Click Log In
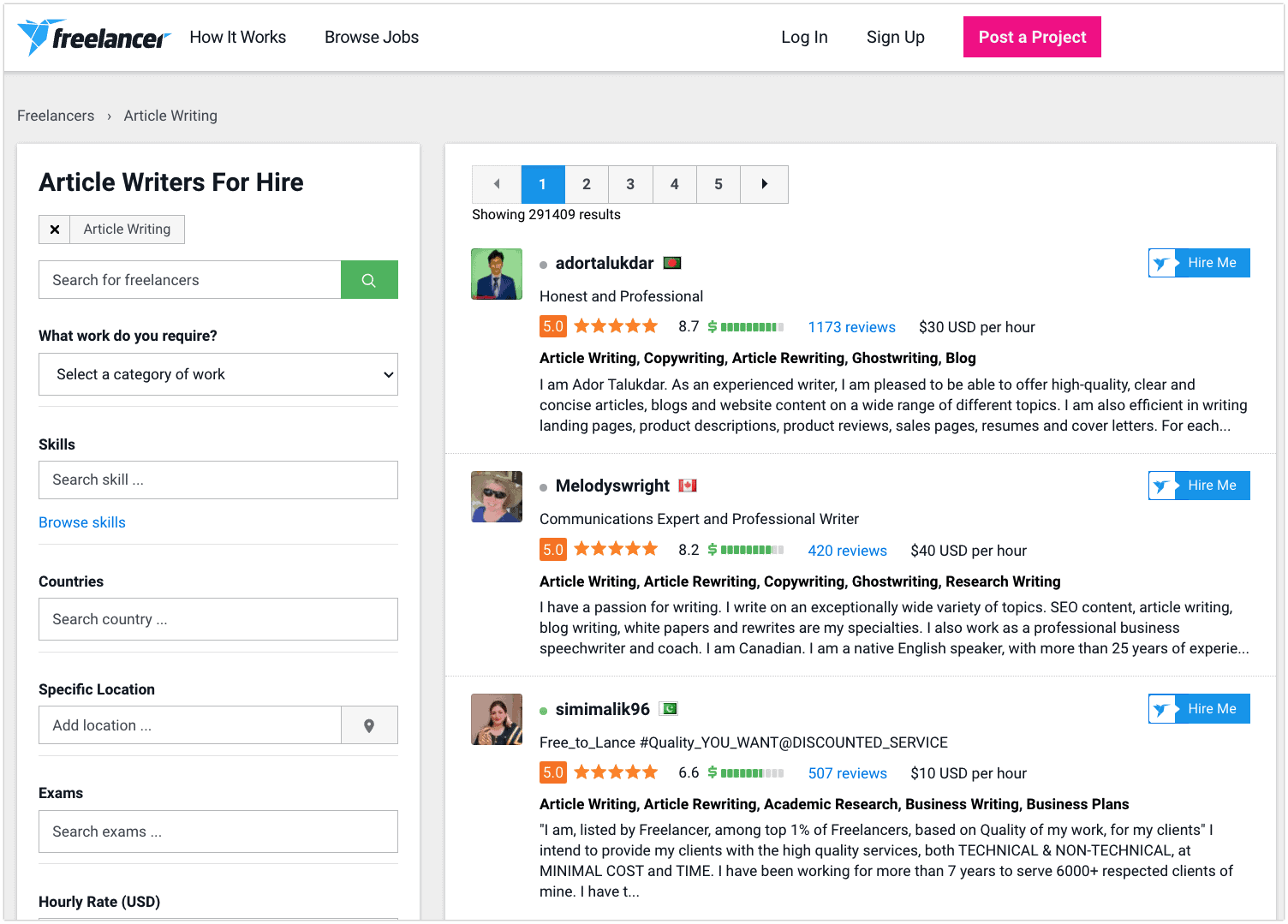The height and width of the screenshot is (924, 1288). (x=804, y=37)
